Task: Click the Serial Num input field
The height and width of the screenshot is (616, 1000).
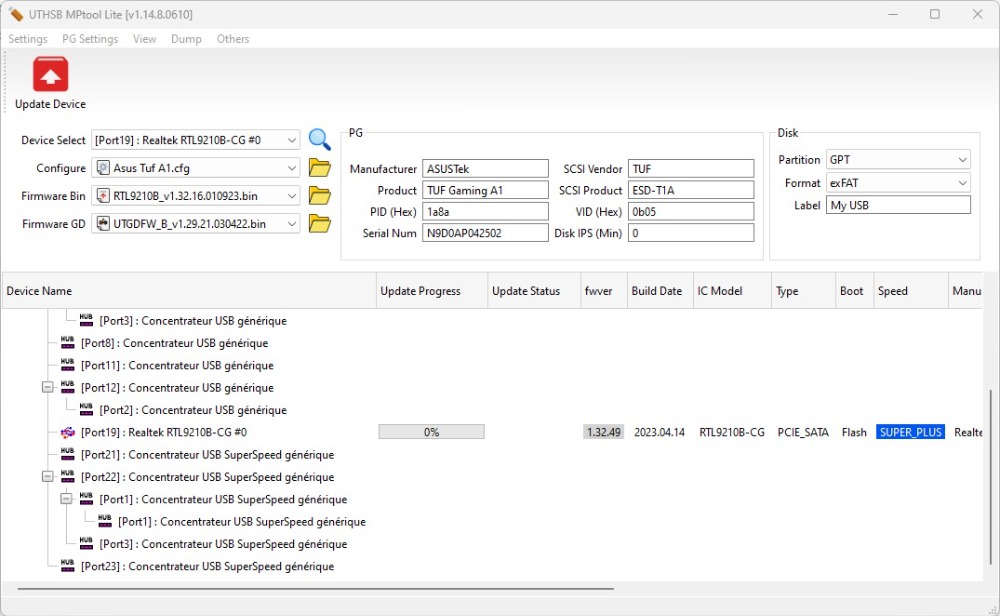Action: pos(484,233)
